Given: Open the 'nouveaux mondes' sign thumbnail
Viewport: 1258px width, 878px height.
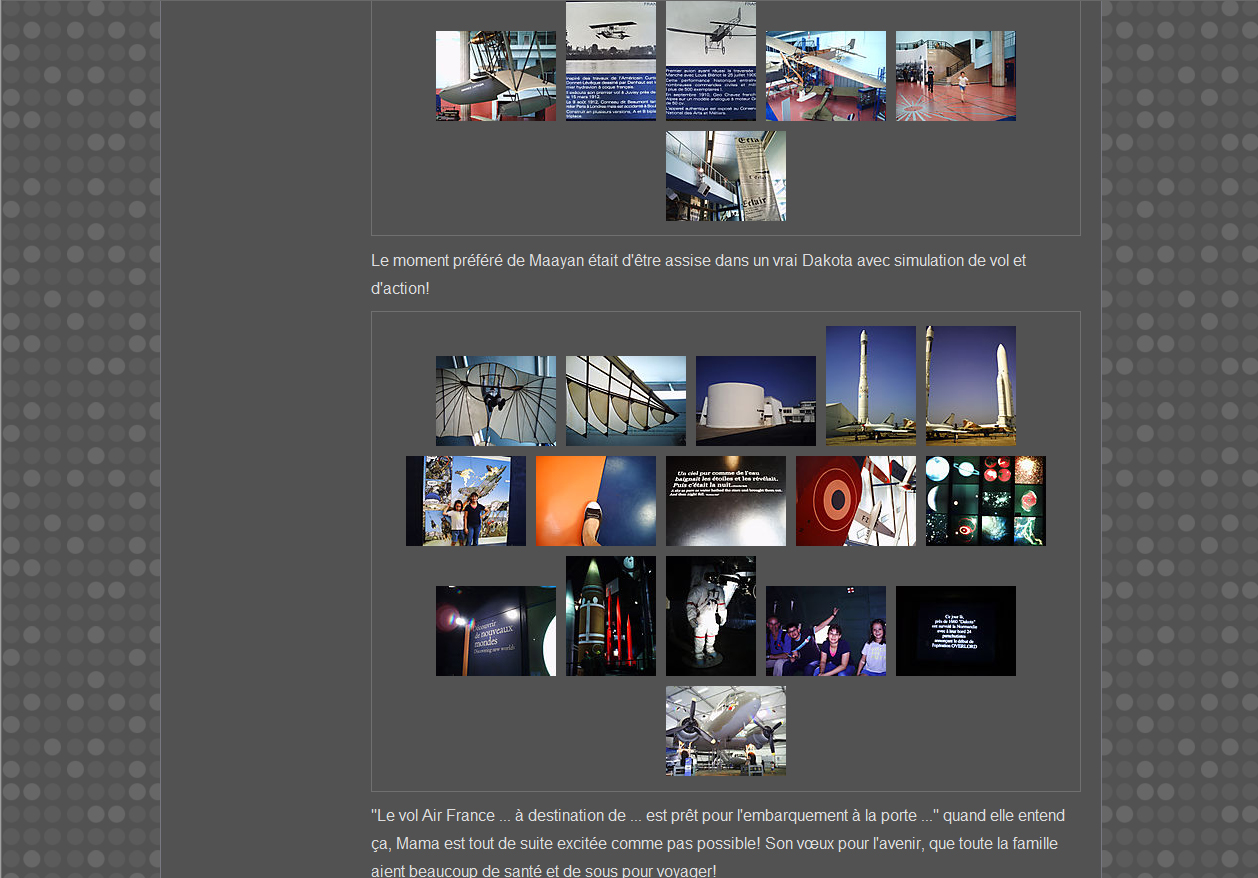Looking at the screenshot, I should tap(495, 630).
